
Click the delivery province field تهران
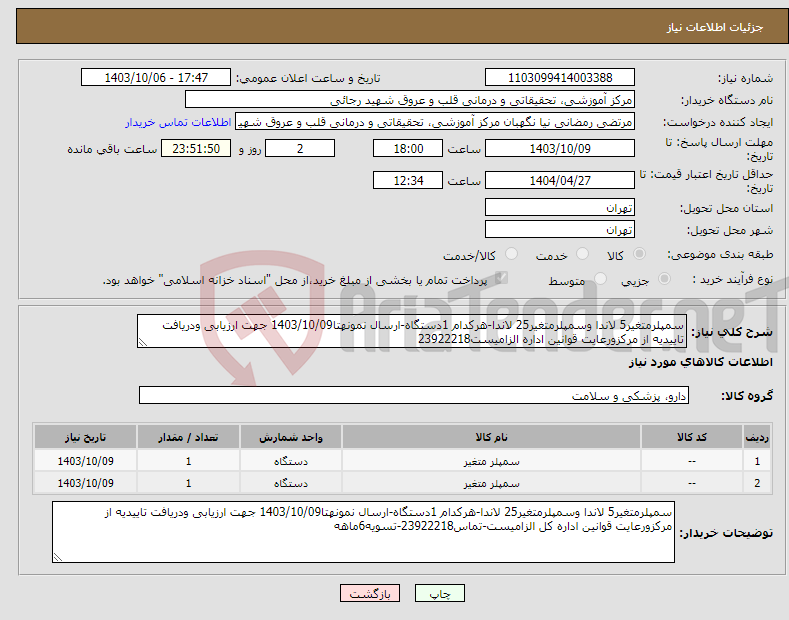coord(560,207)
